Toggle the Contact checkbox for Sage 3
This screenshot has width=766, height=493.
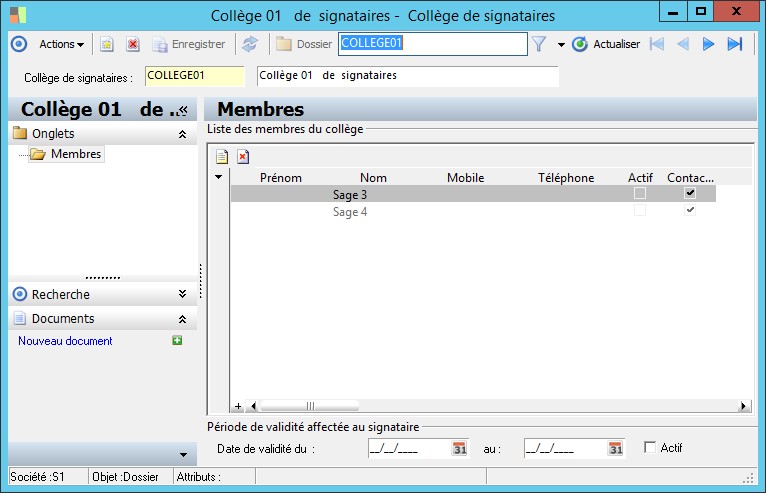690,193
